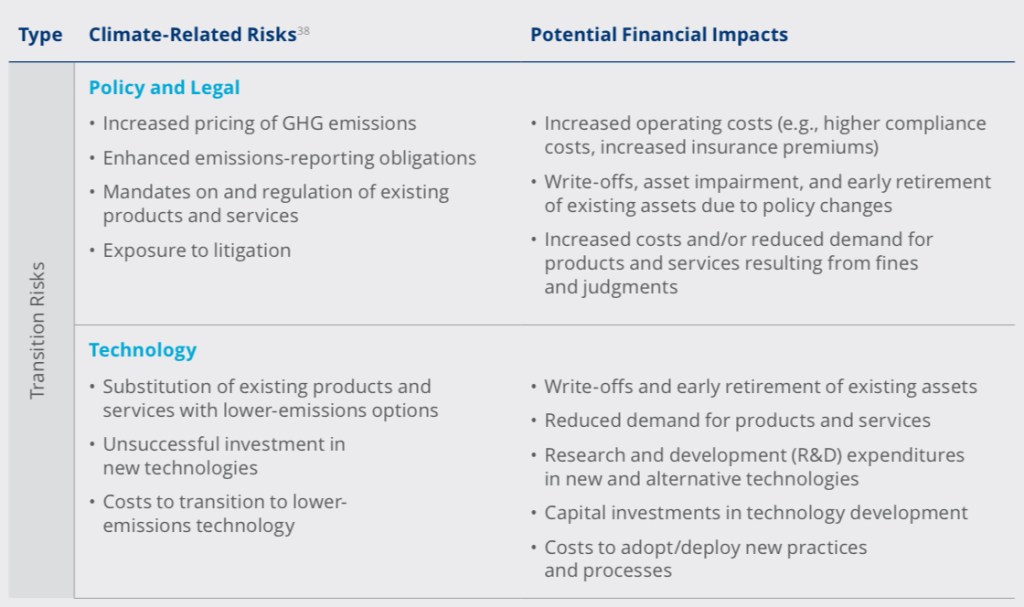Click "Increased pricing of GHG emissions" bullet
Image resolution: width=1024 pixels, height=607 pixels.
pyautogui.click(x=259, y=124)
